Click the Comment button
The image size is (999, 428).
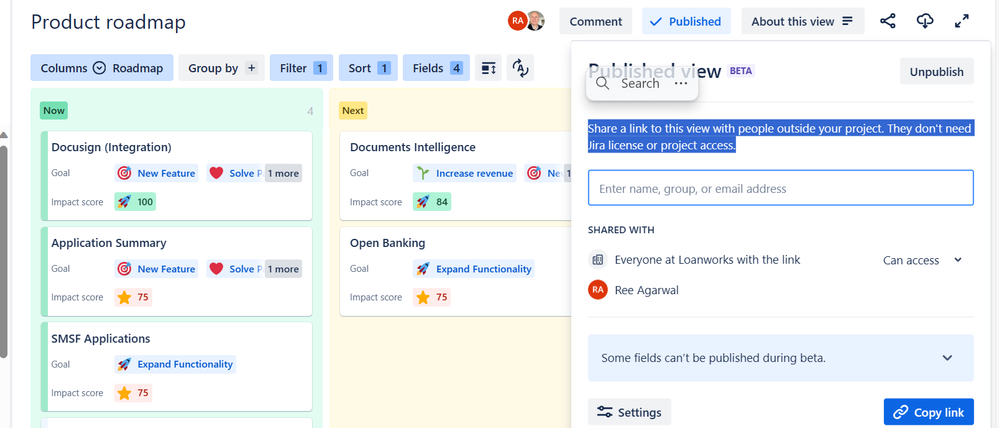pyautogui.click(x=596, y=21)
